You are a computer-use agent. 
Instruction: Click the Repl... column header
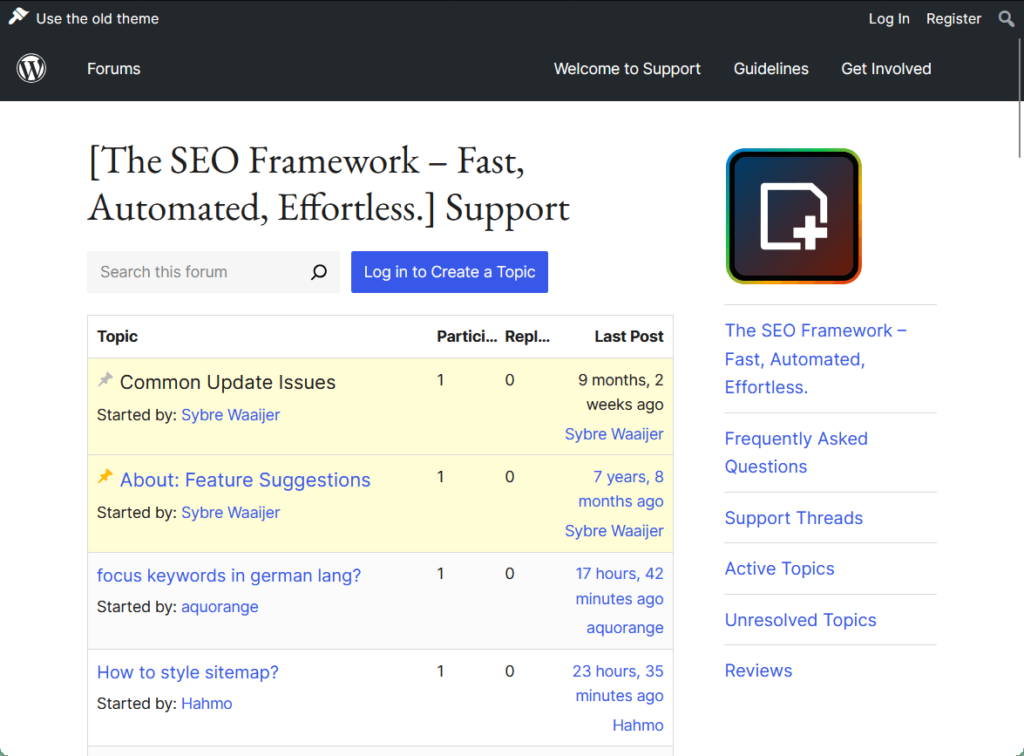(x=527, y=336)
